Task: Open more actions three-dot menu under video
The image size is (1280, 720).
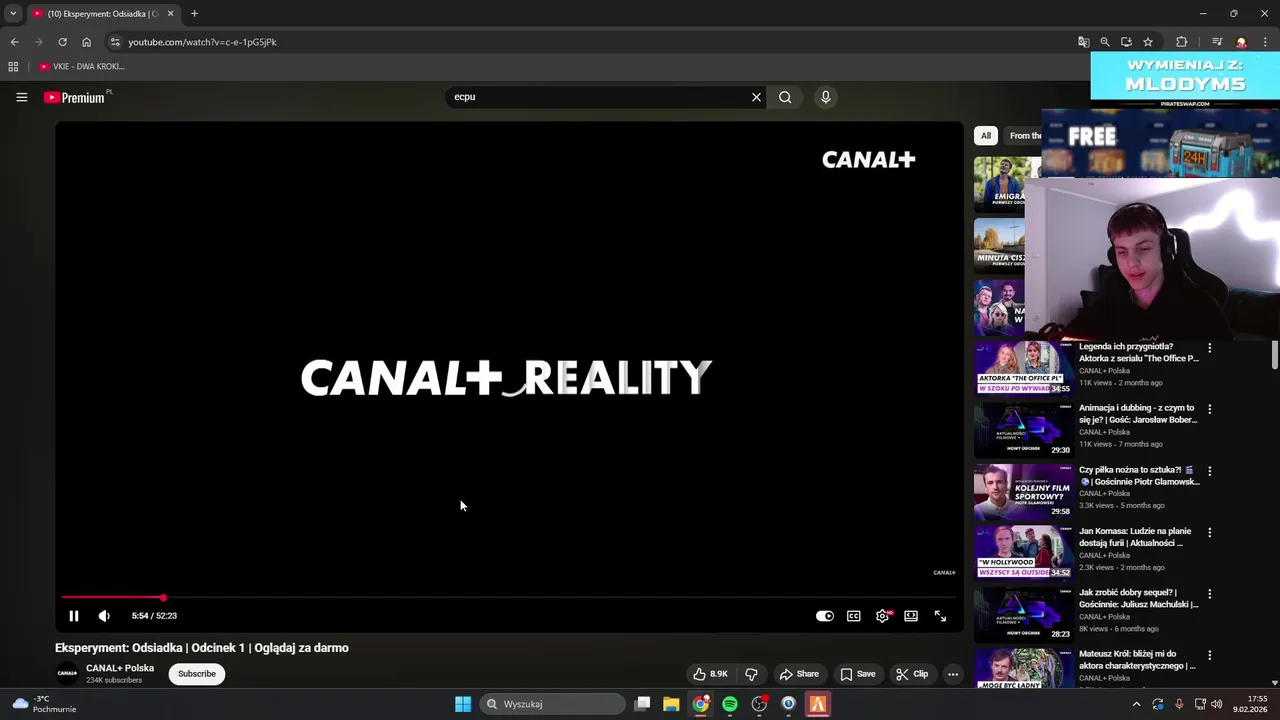Action: tap(953, 674)
